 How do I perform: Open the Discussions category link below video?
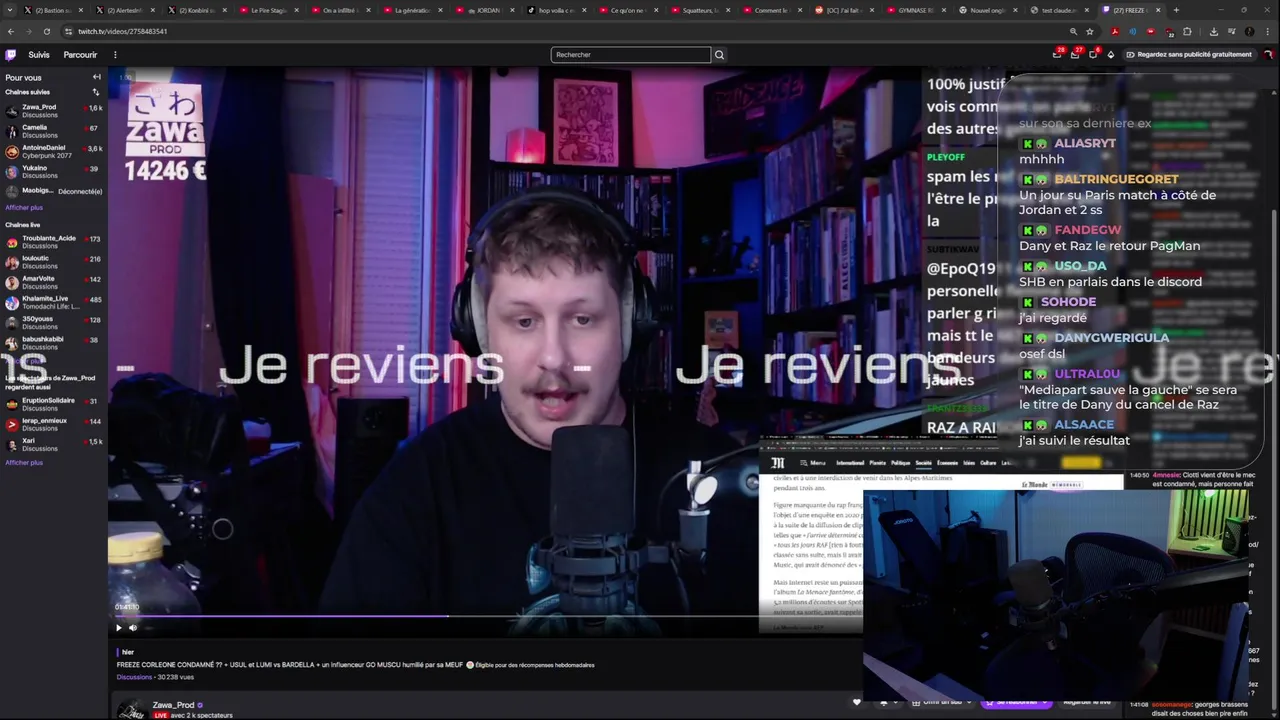pos(134,677)
